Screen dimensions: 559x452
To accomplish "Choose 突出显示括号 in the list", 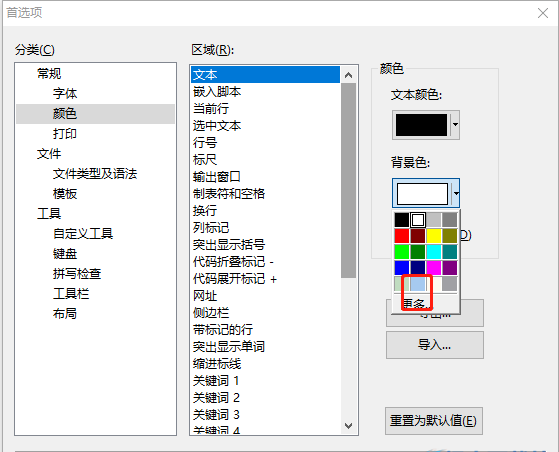I will coord(265,245).
